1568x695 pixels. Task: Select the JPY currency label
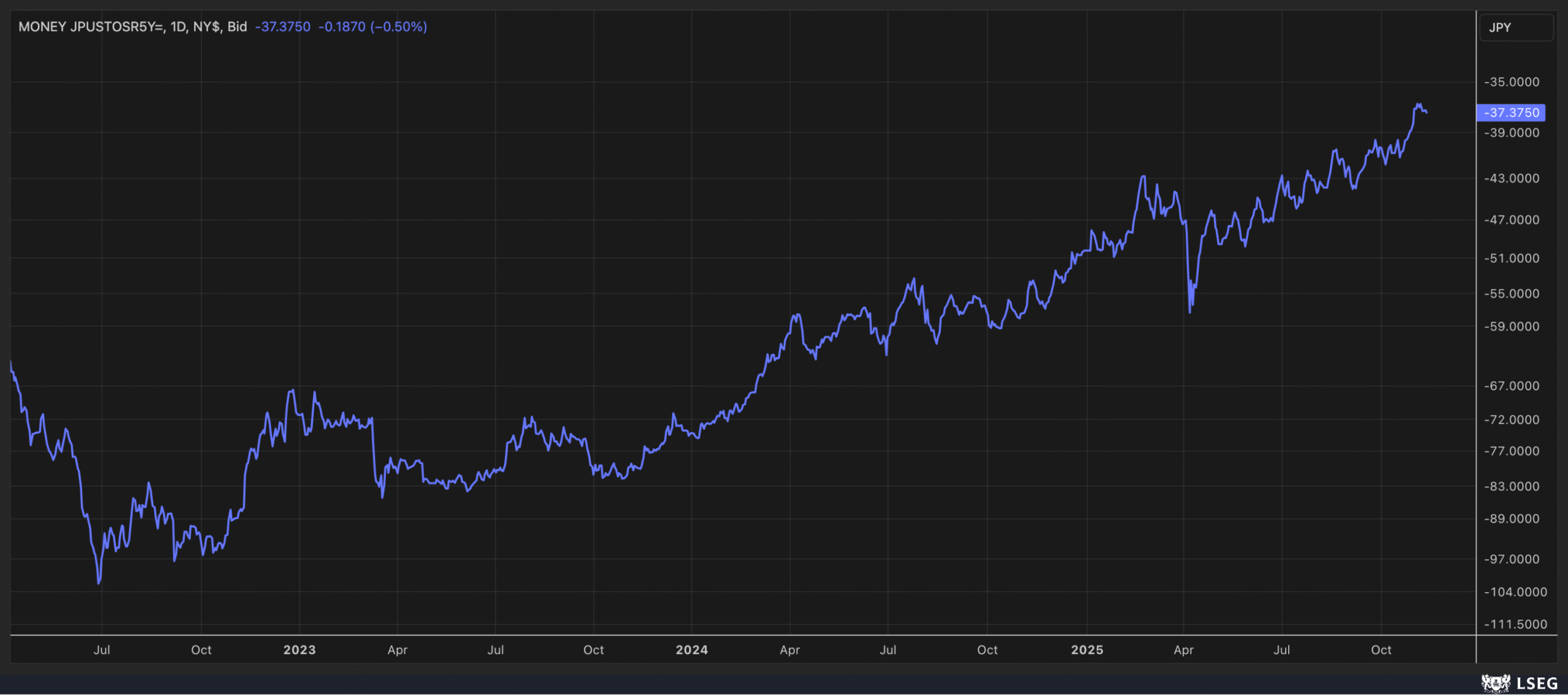pos(1502,27)
